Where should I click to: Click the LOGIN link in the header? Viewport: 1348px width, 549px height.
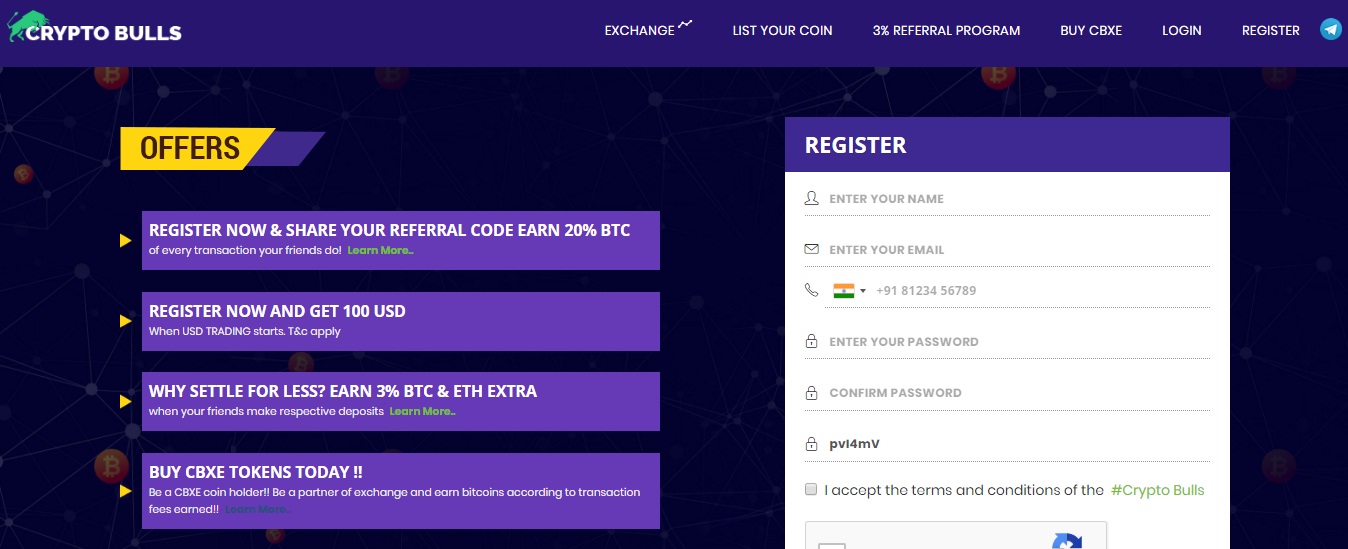pyautogui.click(x=1181, y=31)
